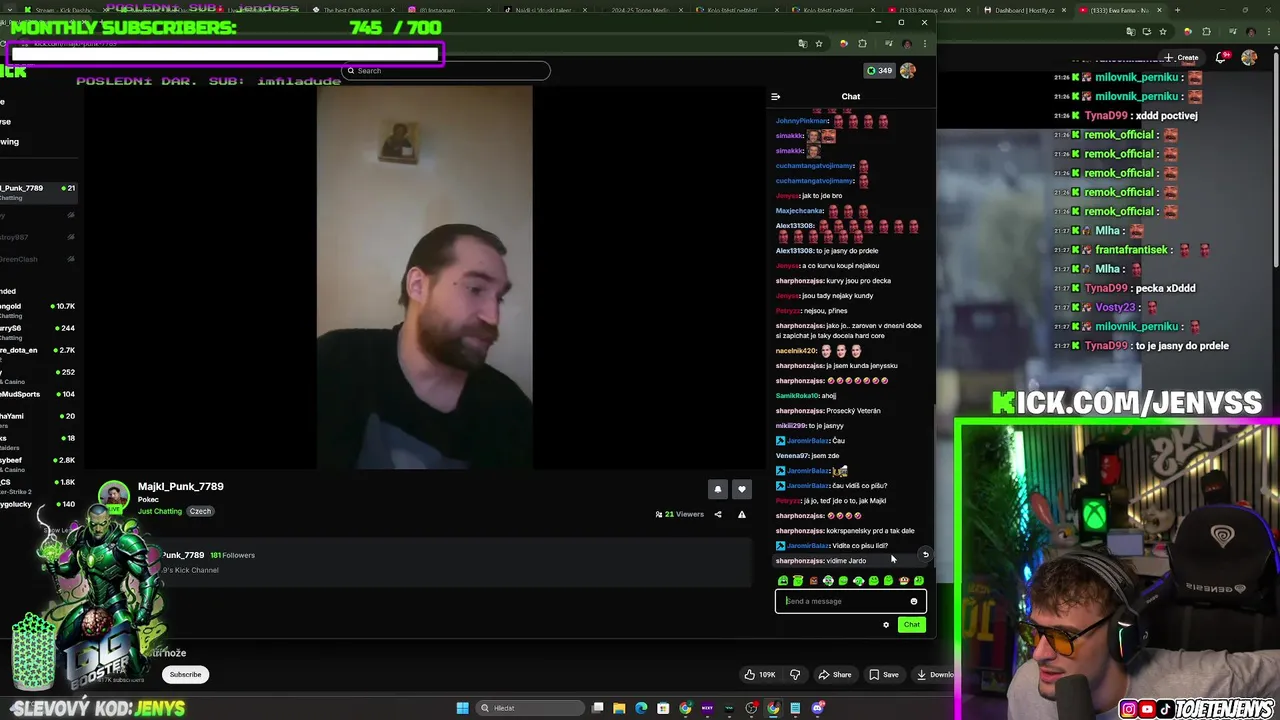Open the browser extensions puzzle icon
Viewport: 1280px width, 720px height.
click(862, 44)
